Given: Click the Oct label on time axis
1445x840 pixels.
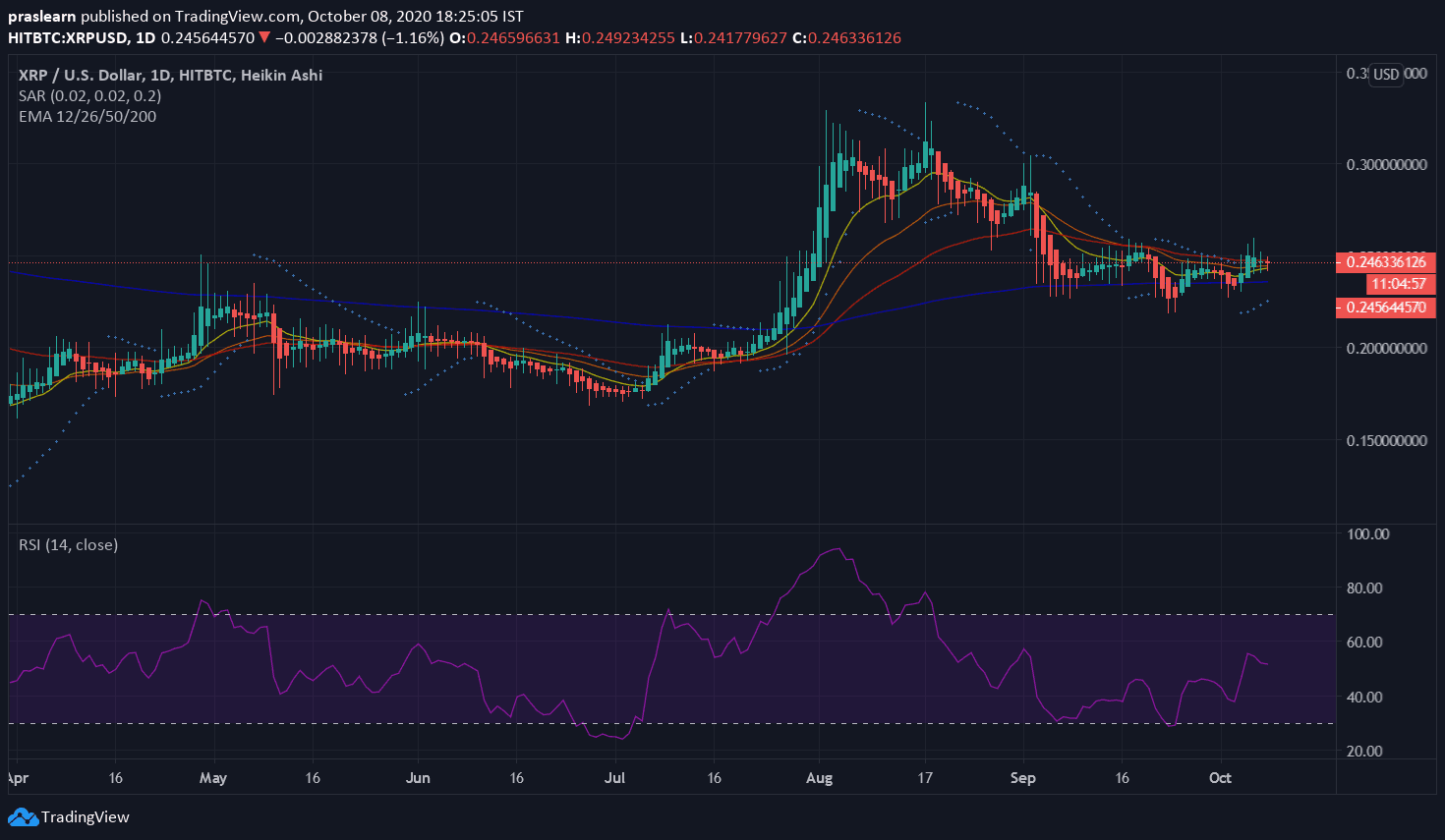Looking at the screenshot, I should [1220, 777].
